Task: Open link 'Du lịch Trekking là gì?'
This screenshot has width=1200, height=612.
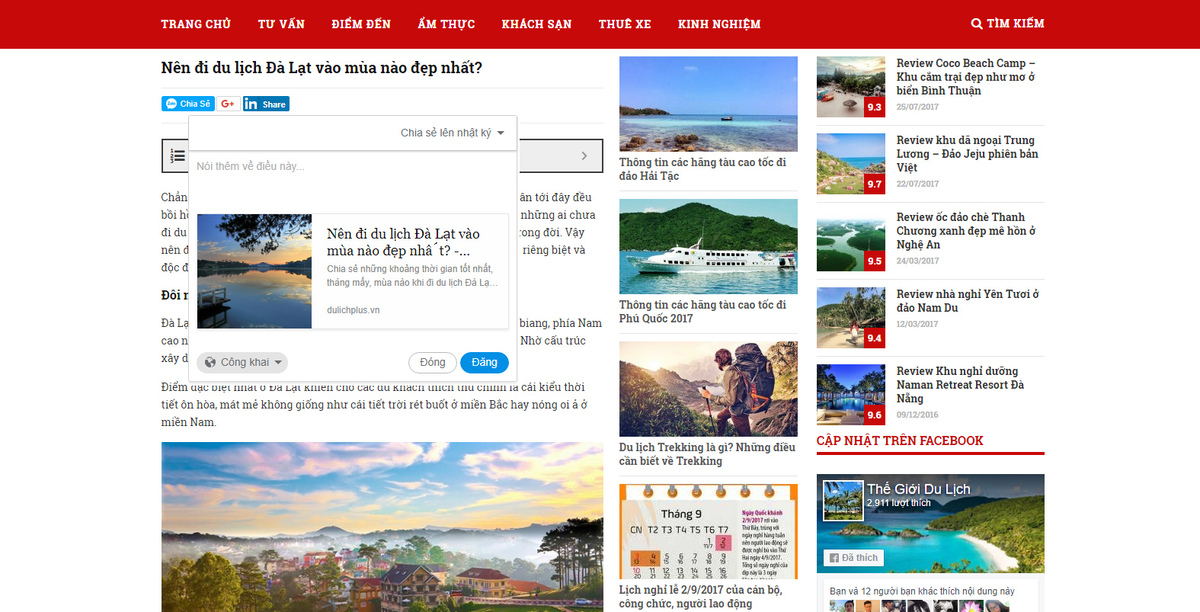Action: click(707, 454)
